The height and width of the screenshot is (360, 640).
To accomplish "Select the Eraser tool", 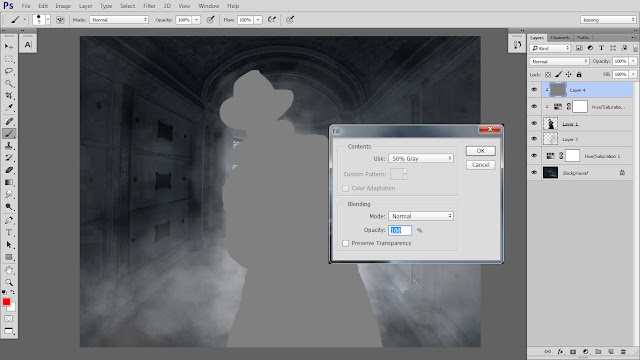I will (x=9, y=170).
